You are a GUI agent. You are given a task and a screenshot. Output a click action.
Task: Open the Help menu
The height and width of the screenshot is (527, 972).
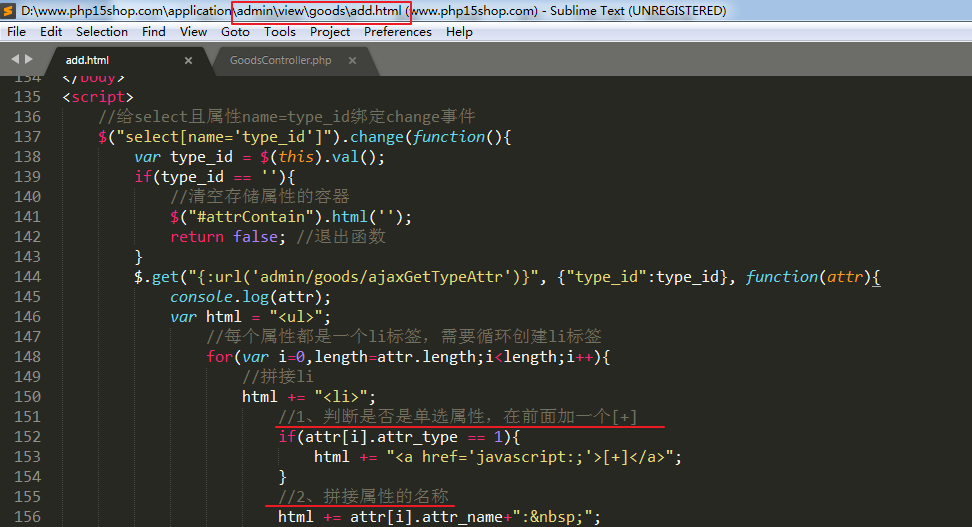pyautogui.click(x=459, y=32)
